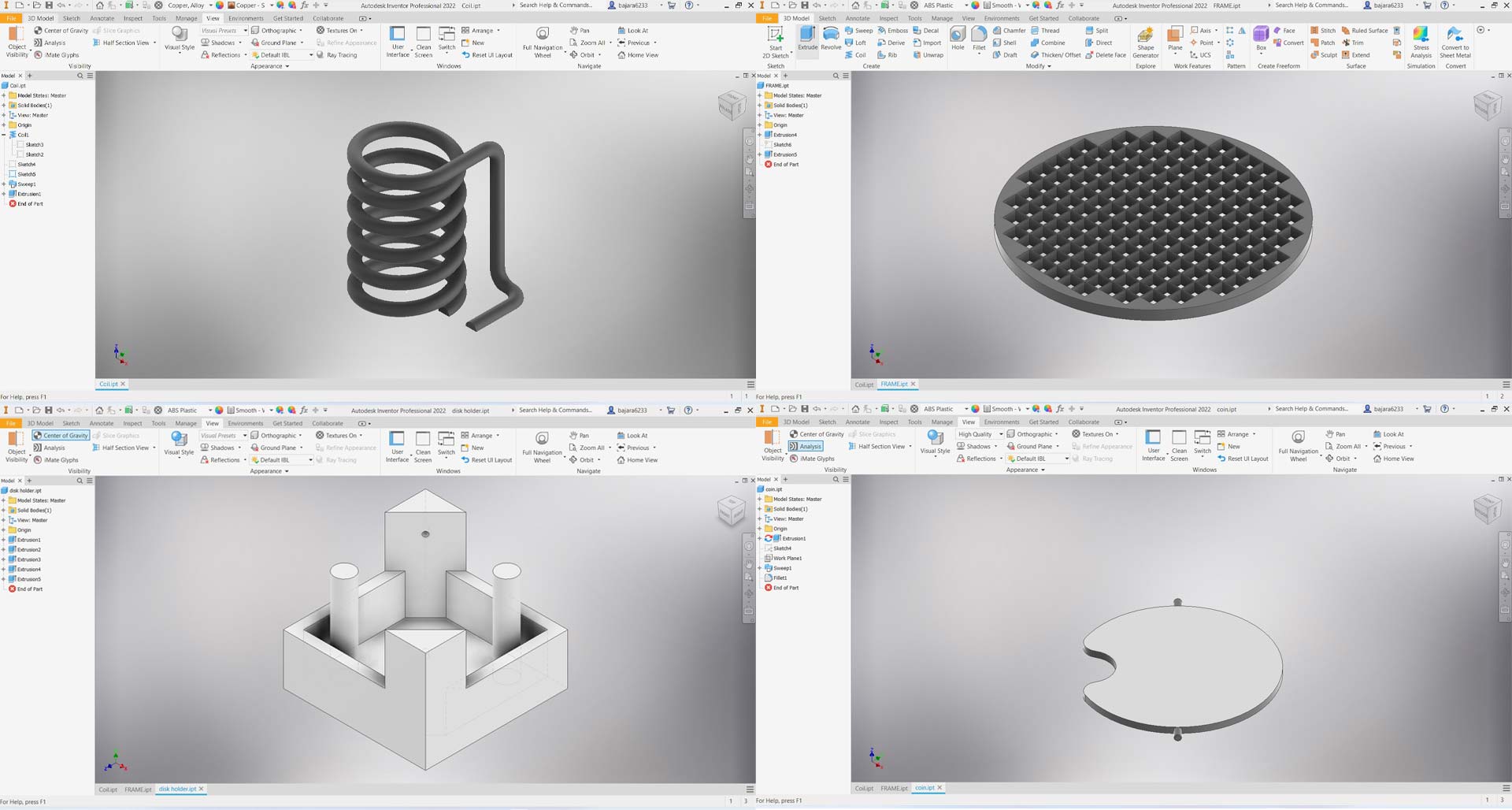Click Reset UI Layout in Coil.ipt window

pos(487,55)
